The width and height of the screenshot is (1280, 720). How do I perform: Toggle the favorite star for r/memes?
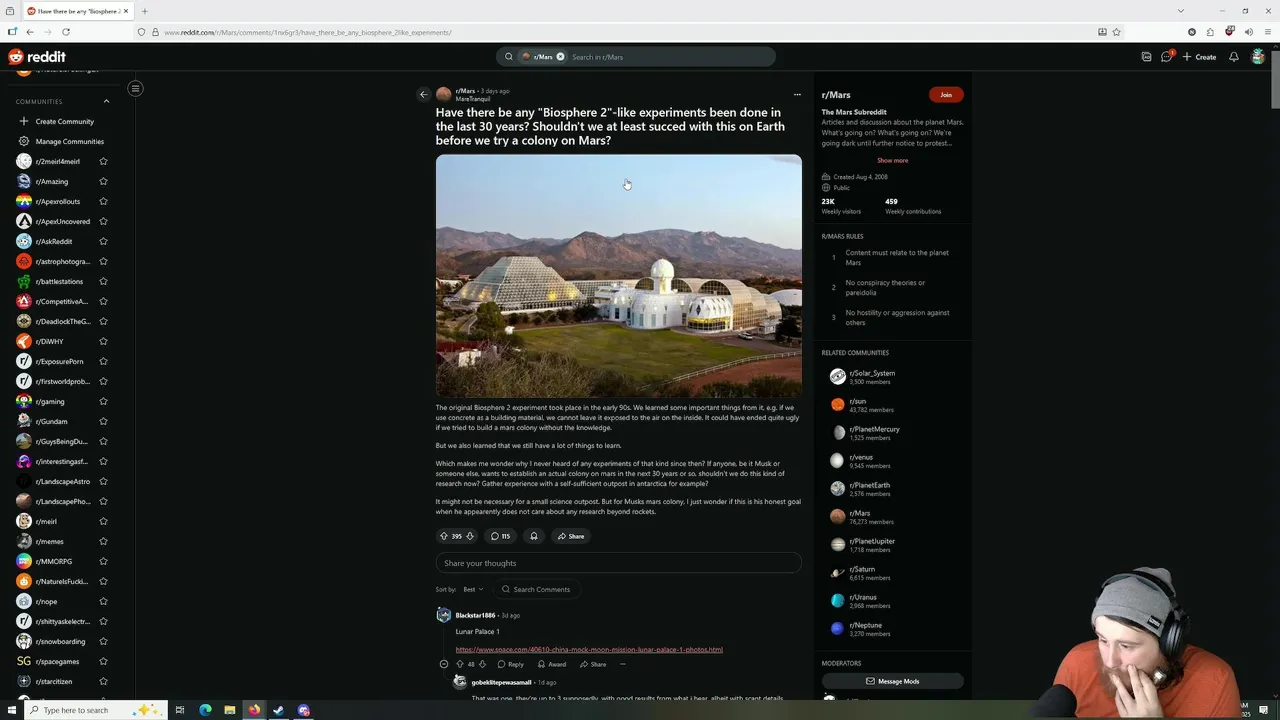[103, 541]
